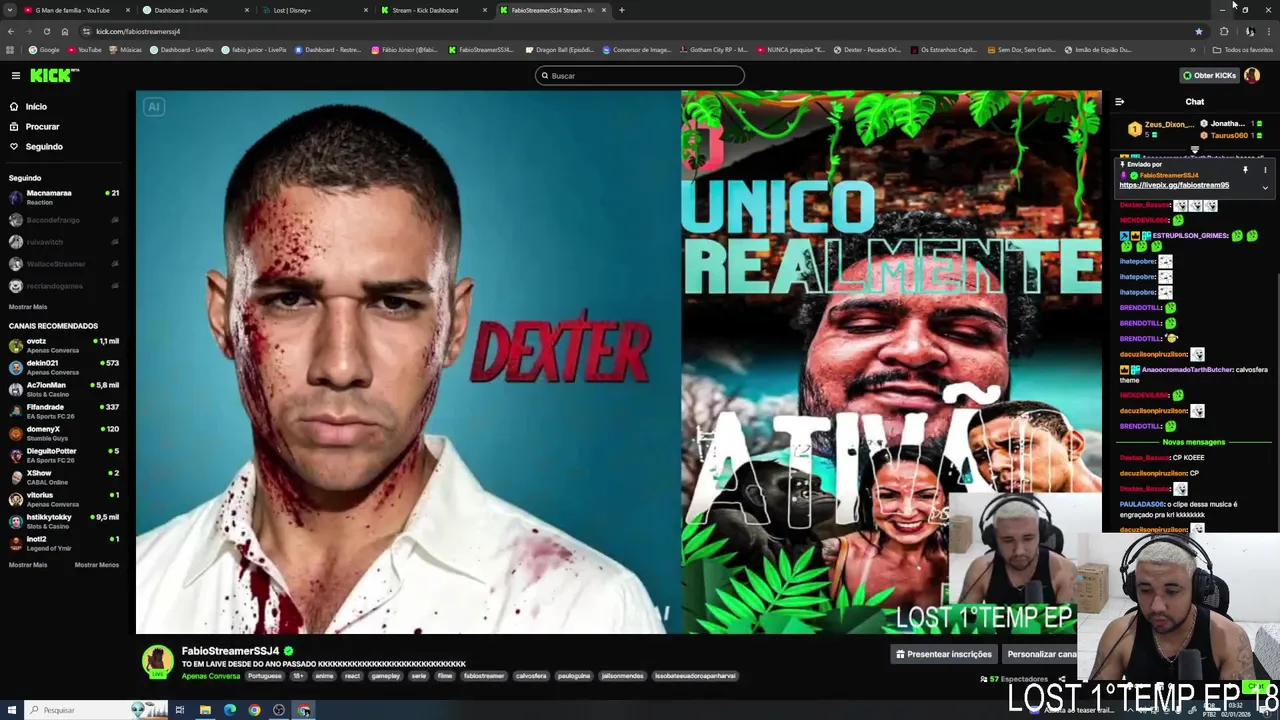
Task: Select the anime stream tag
Action: pyautogui.click(x=324, y=676)
